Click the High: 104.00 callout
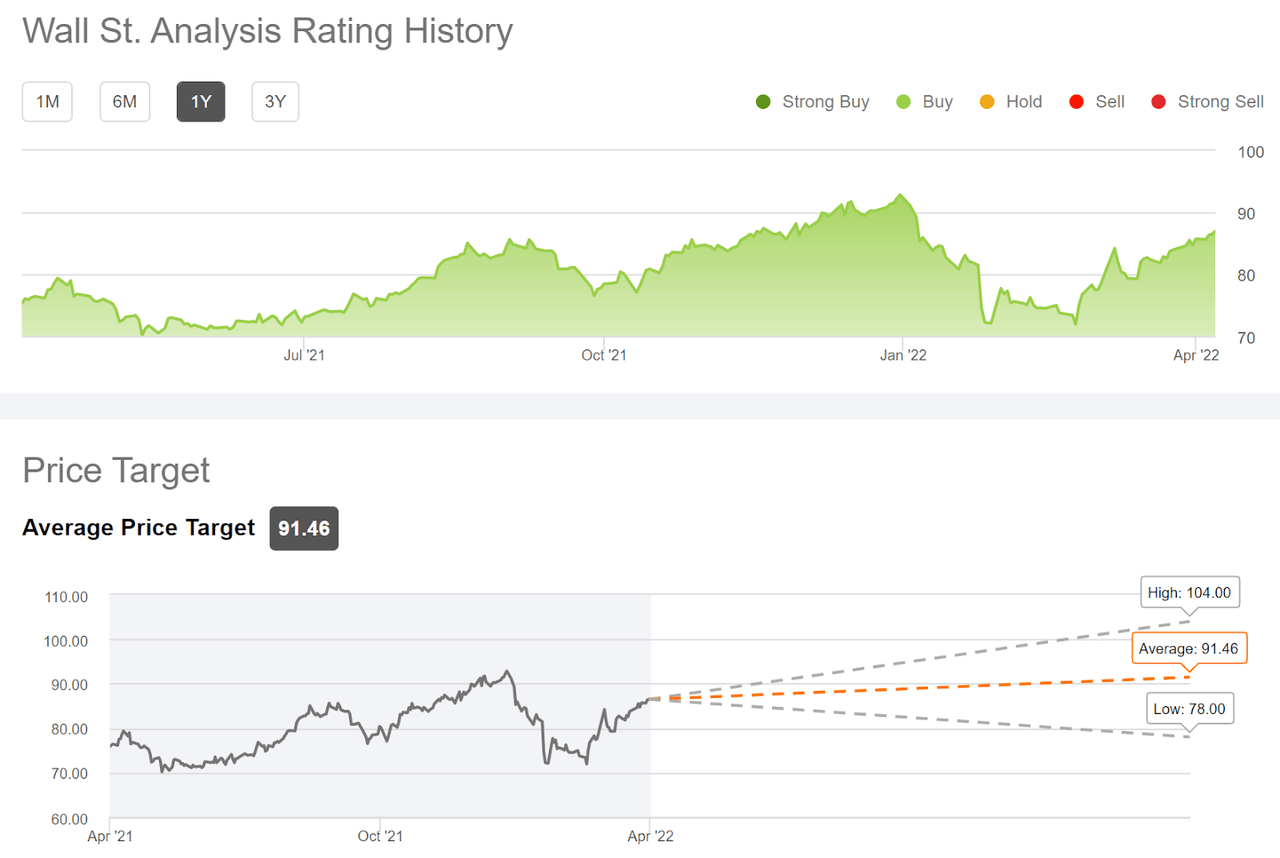The width and height of the screenshot is (1280, 858). point(1190,593)
